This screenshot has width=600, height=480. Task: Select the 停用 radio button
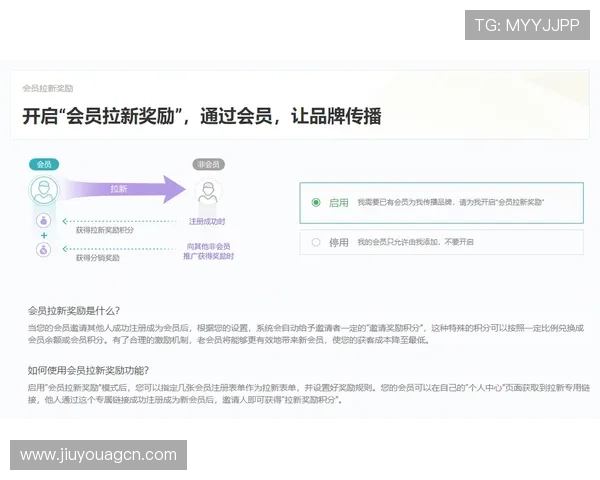[316, 242]
